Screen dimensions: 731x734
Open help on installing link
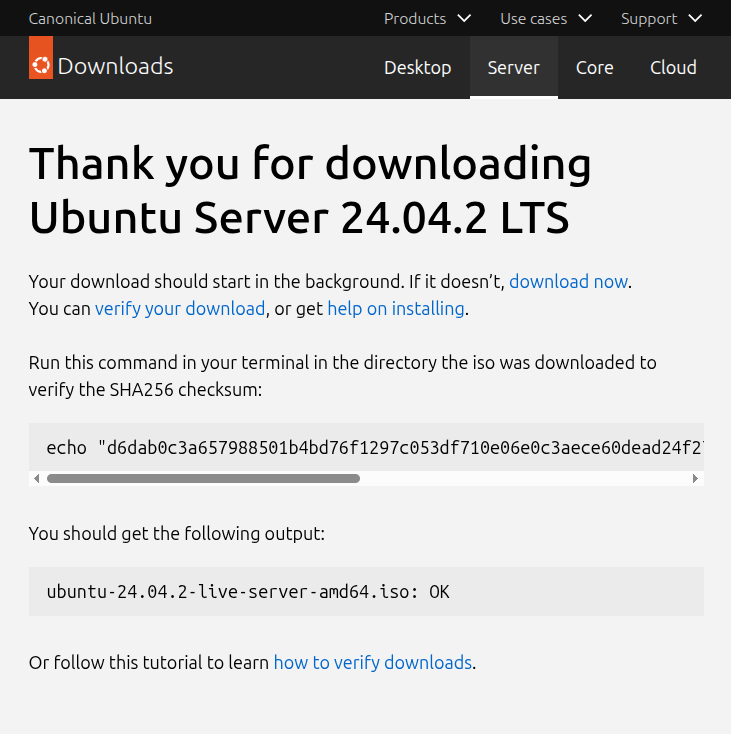point(396,308)
